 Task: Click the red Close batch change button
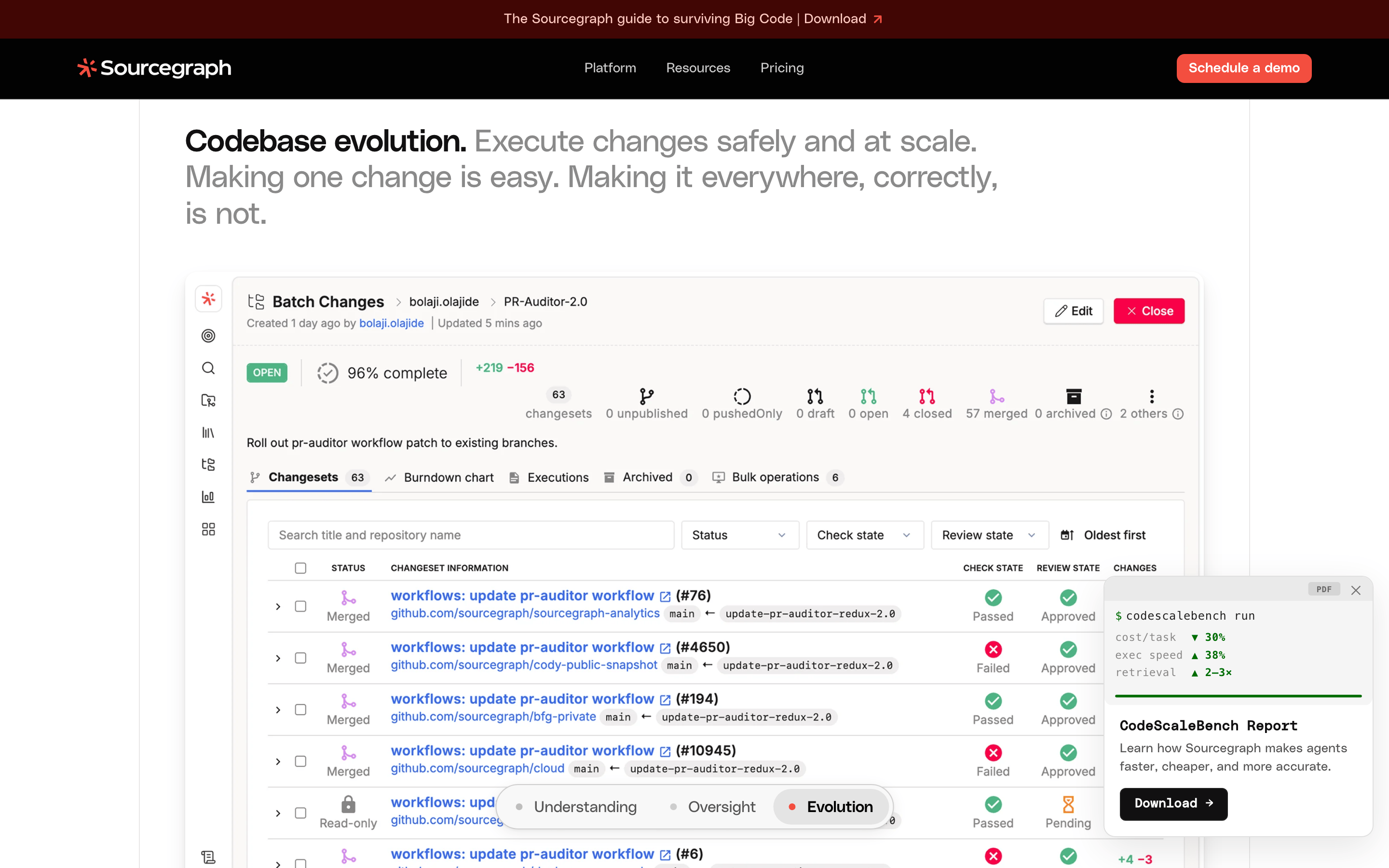tap(1149, 311)
